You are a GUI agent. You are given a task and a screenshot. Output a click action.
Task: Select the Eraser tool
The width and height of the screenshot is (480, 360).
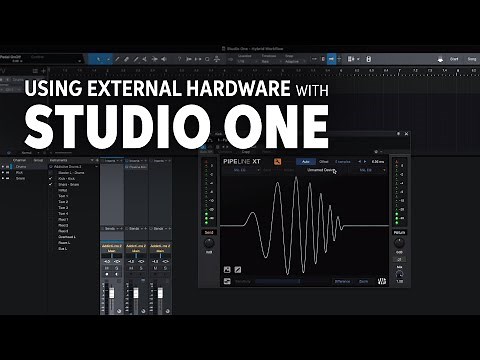[x=126, y=59]
